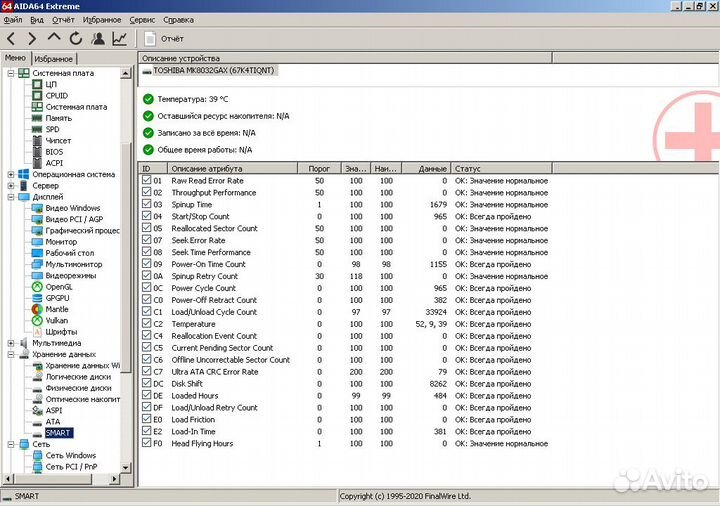This screenshot has width=720, height=506.
Task: Open the Сервис menu
Action: point(142,20)
